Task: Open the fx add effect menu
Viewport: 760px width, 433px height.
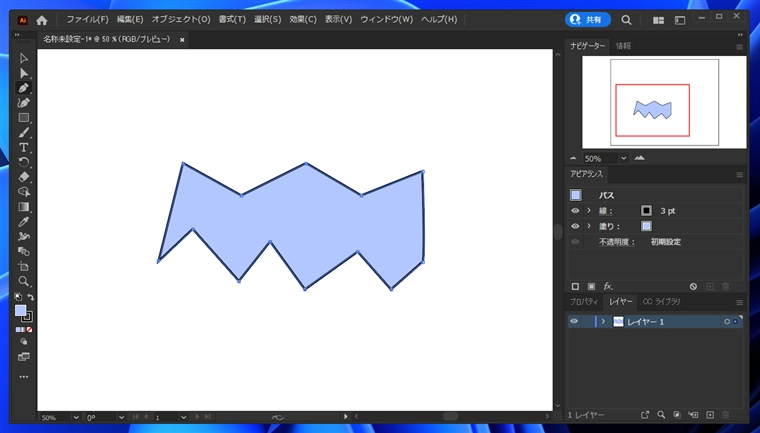Action: pyautogui.click(x=608, y=287)
